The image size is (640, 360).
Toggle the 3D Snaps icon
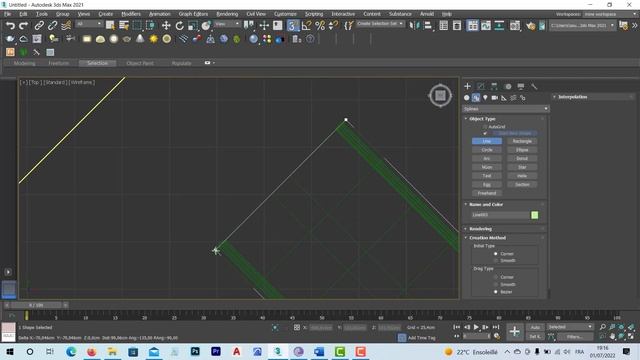click(x=292, y=26)
